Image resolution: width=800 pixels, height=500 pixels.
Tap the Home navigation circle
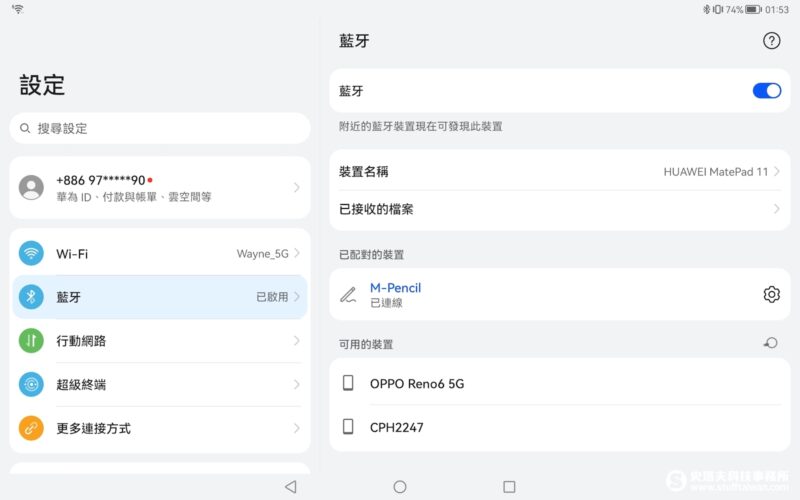tap(400, 487)
